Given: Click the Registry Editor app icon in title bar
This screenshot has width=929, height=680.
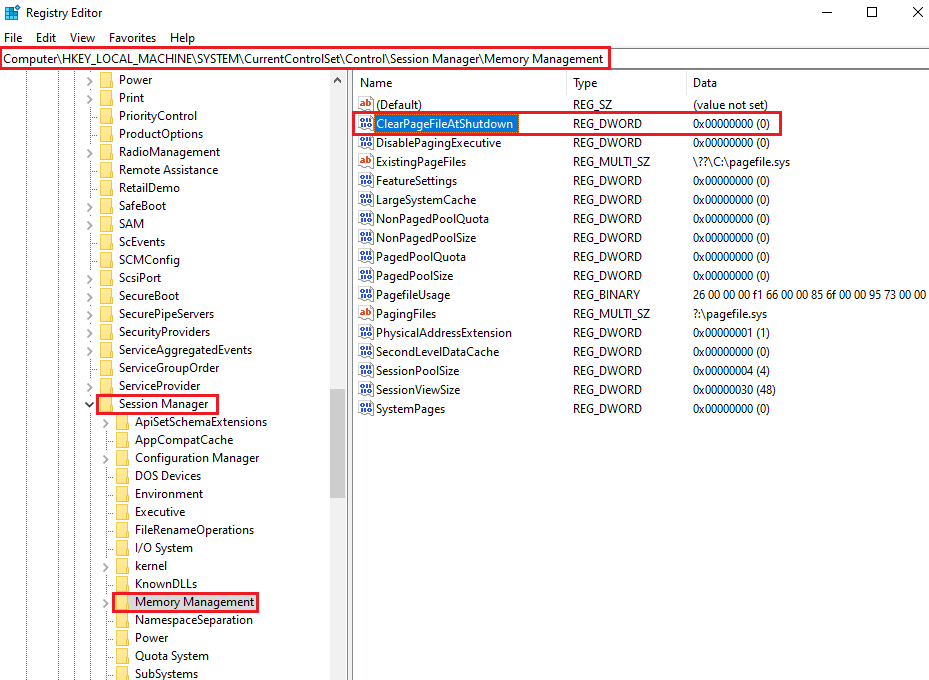Looking at the screenshot, I should click(x=12, y=12).
